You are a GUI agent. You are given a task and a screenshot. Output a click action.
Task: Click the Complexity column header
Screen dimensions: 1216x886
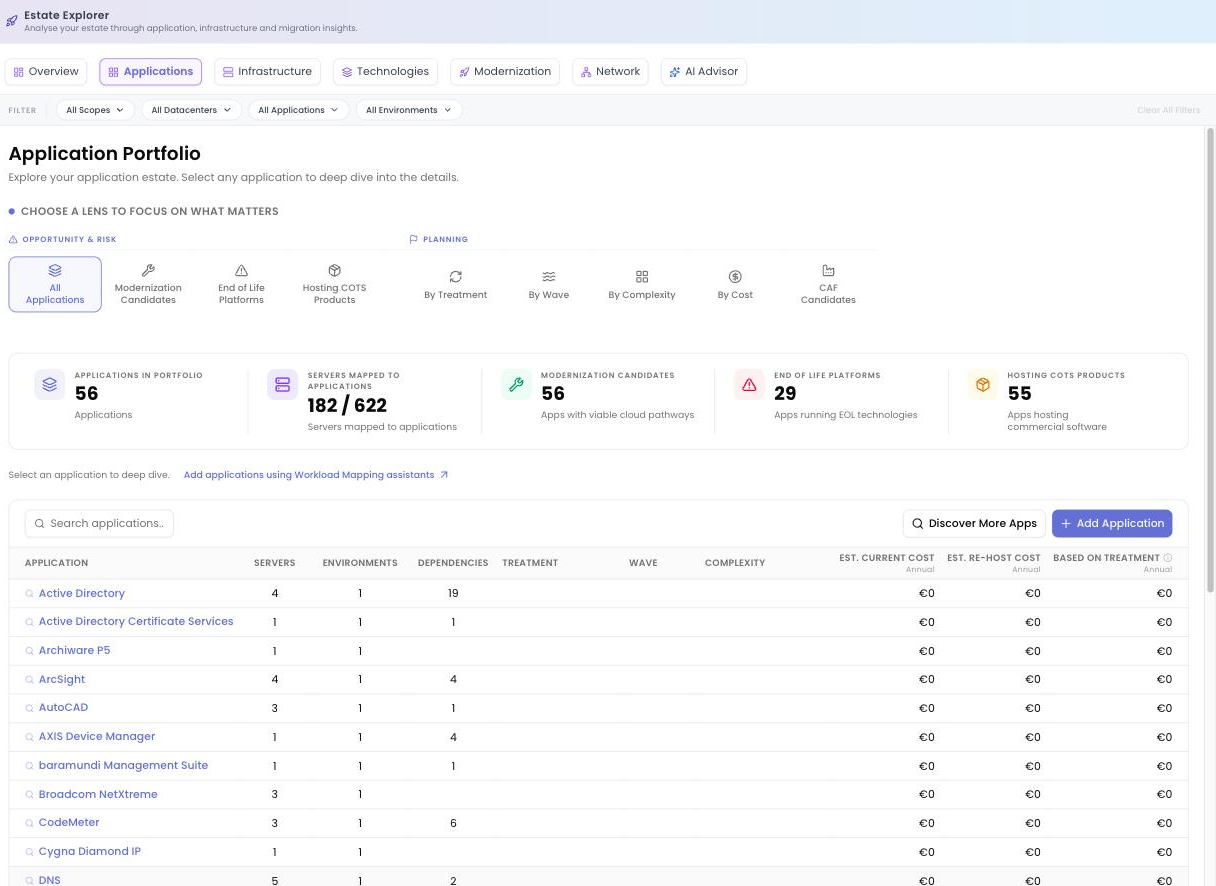coord(735,563)
